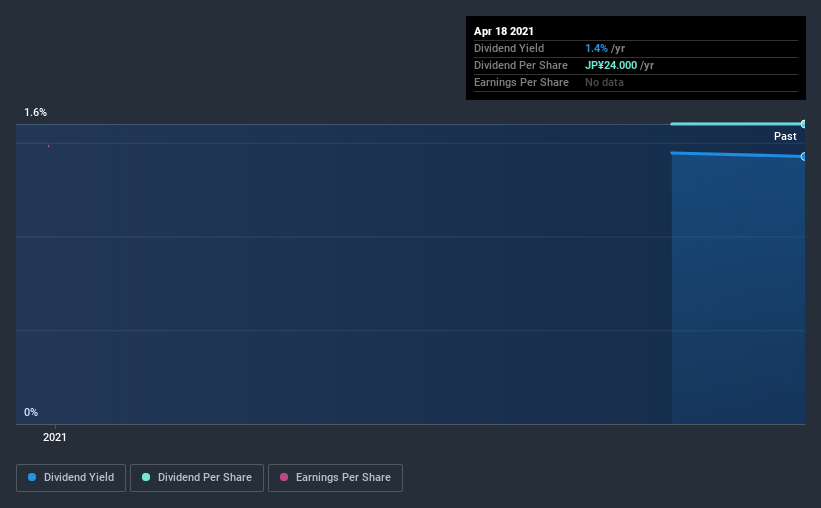
Task: Click the 0% y-axis label
Action: pyautogui.click(x=31, y=412)
